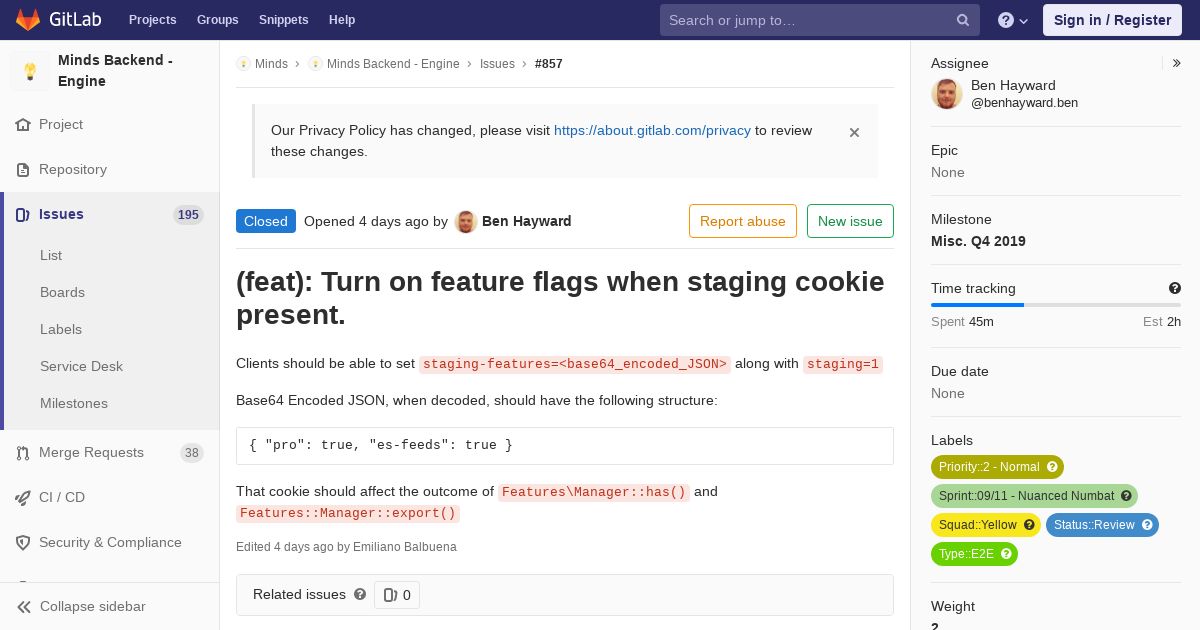
Task: Click the Minds Backend - Engine breadcrumb icon
Action: click(x=315, y=64)
